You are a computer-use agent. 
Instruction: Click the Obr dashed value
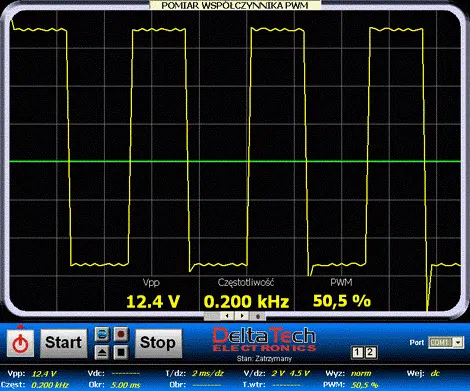point(207,385)
